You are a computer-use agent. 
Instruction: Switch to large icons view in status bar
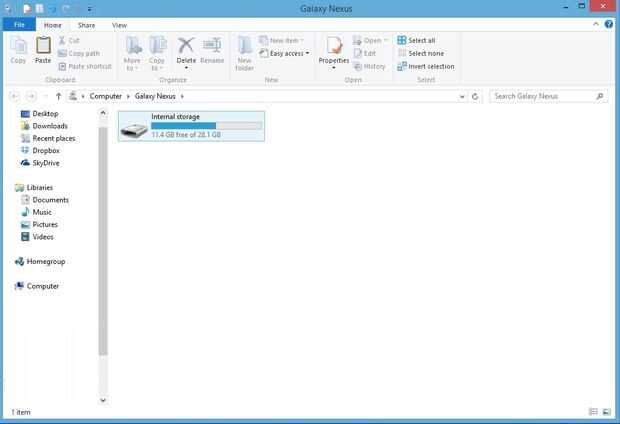pos(607,412)
